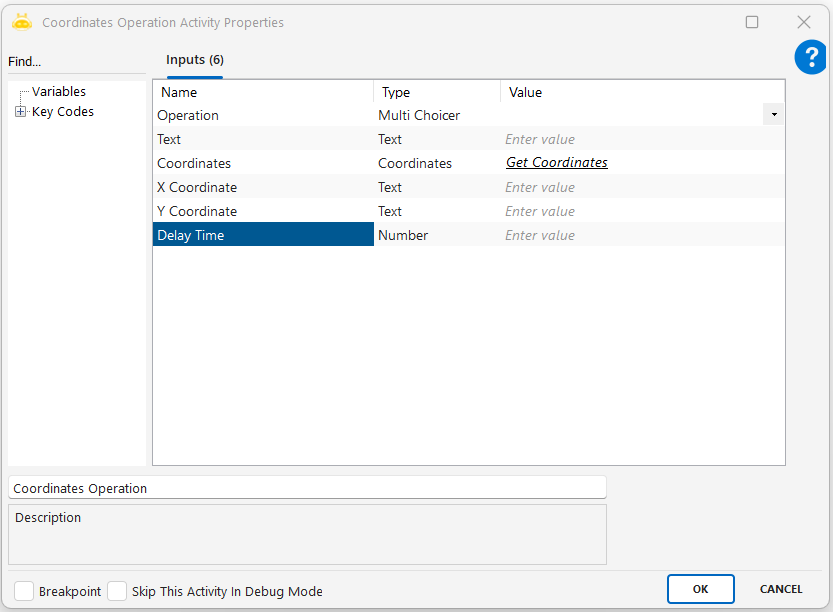Click the blue help question mark icon
The image size is (833, 612).
tap(810, 57)
